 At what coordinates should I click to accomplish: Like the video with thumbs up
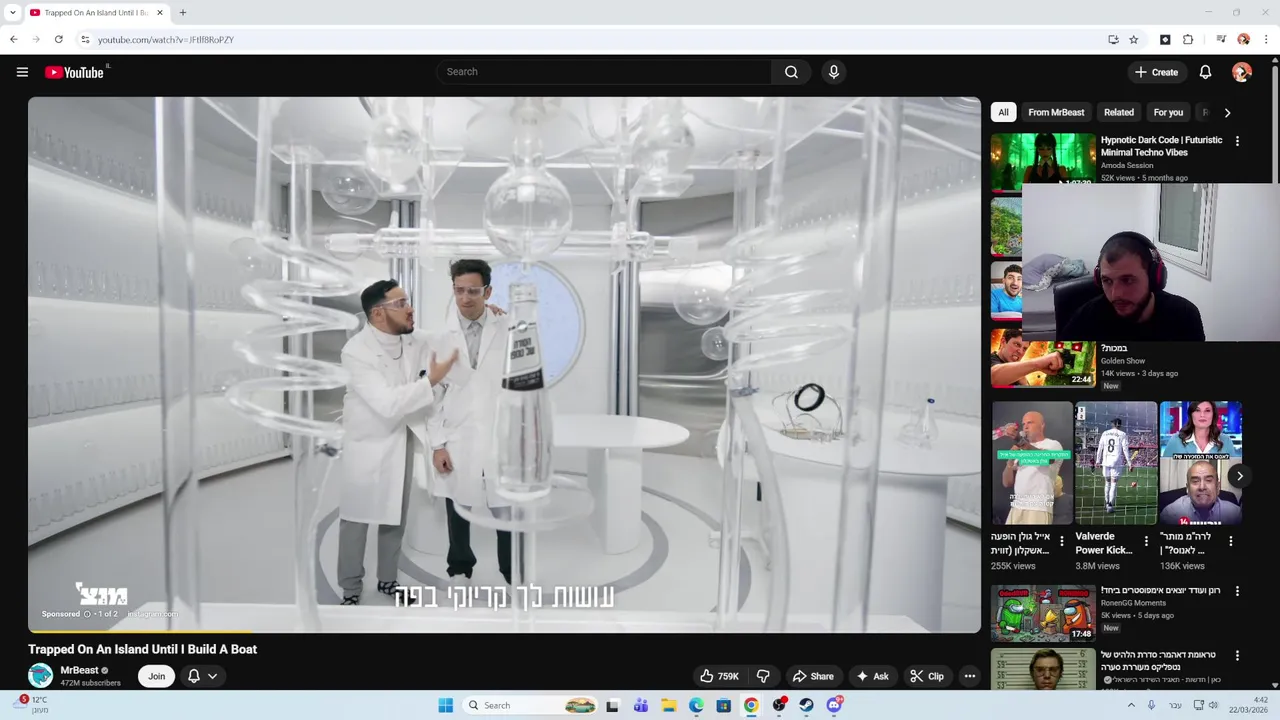click(x=719, y=676)
